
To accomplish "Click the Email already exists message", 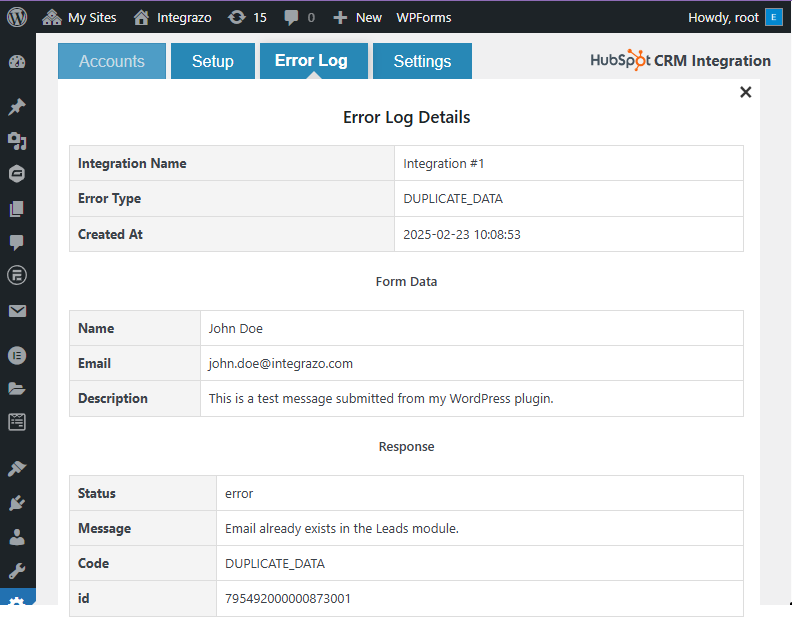I will coord(341,528).
